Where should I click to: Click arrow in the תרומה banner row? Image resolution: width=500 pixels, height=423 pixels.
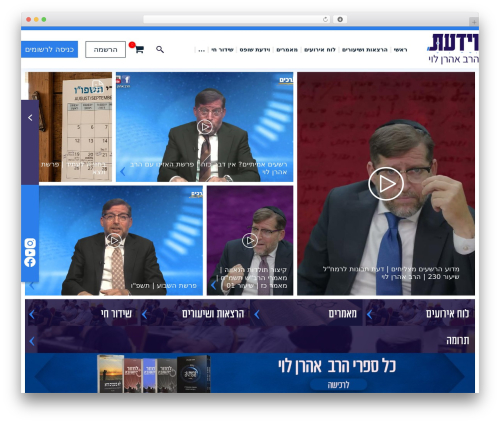point(32,341)
